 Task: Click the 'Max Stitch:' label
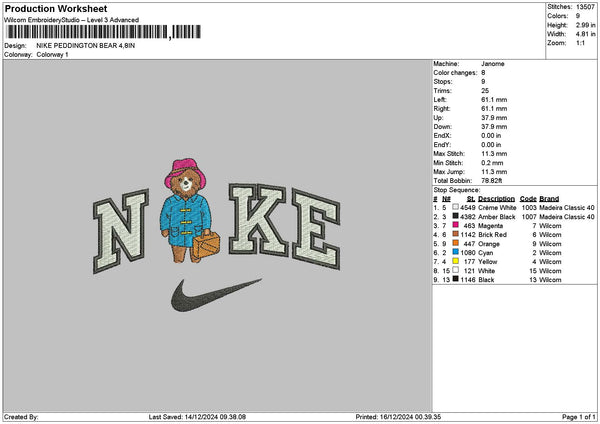point(449,153)
